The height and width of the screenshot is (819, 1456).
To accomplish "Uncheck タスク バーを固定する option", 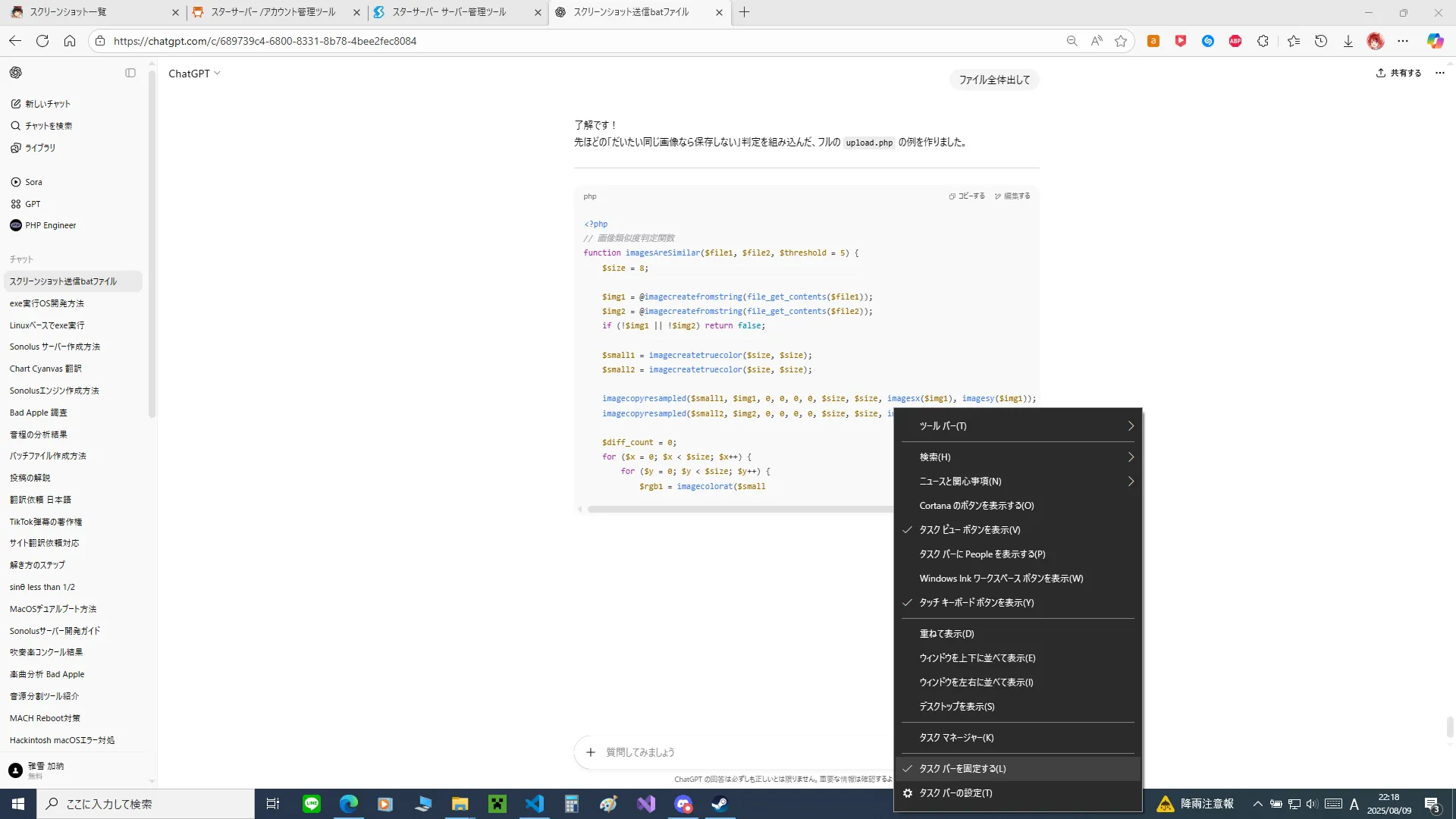I will [x=962, y=769].
